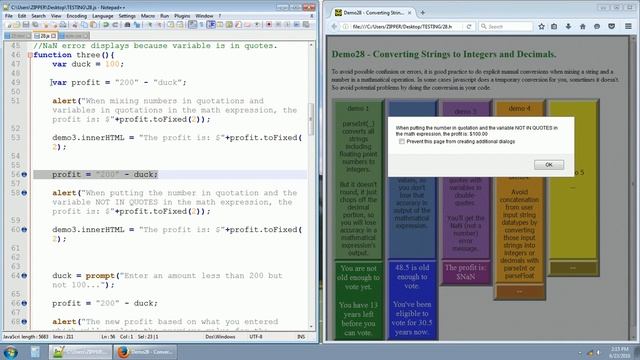Click the Firefox address bar URL

402,27
